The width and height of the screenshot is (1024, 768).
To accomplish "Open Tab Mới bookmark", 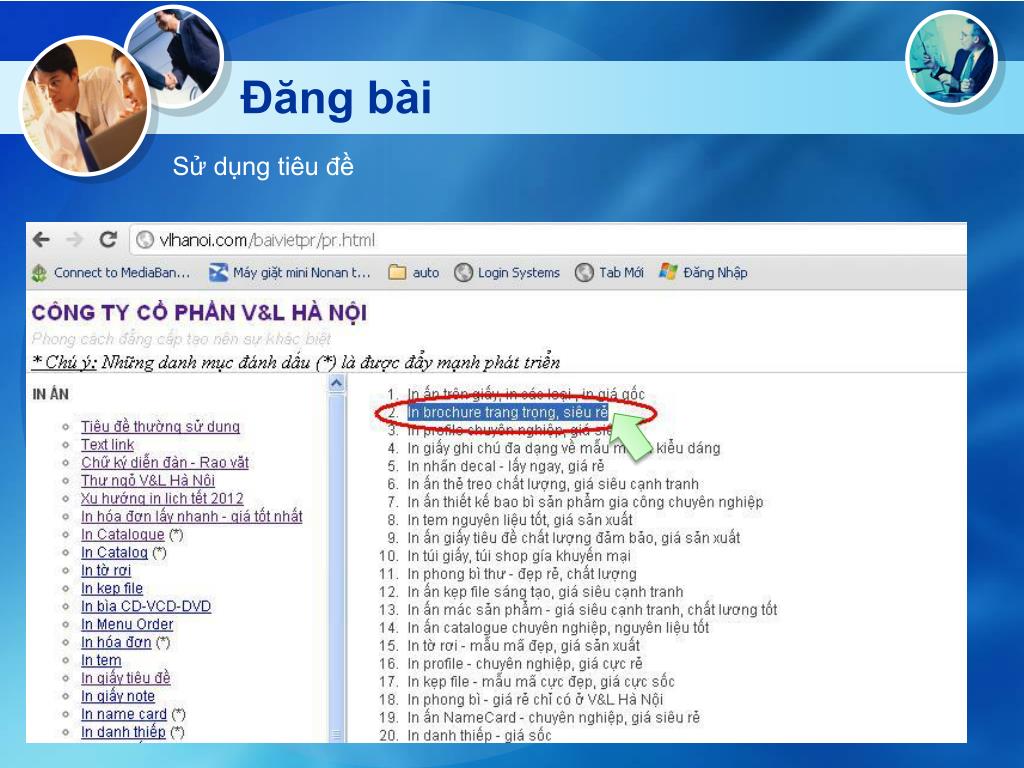I will pos(609,272).
